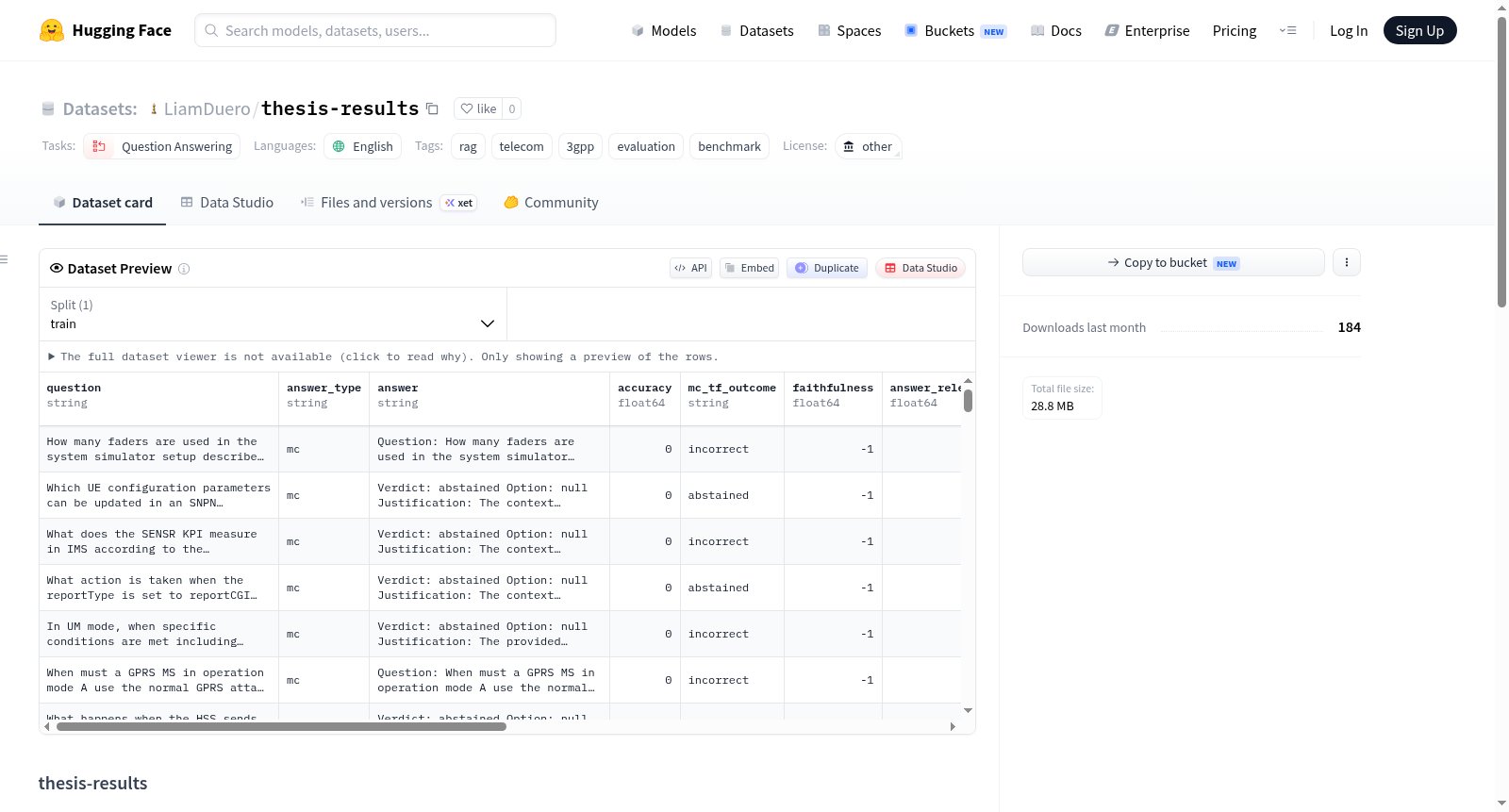Select the 'When must a GPRS MS' question cell
Image resolution: width=1509 pixels, height=812 pixels.
point(158,680)
